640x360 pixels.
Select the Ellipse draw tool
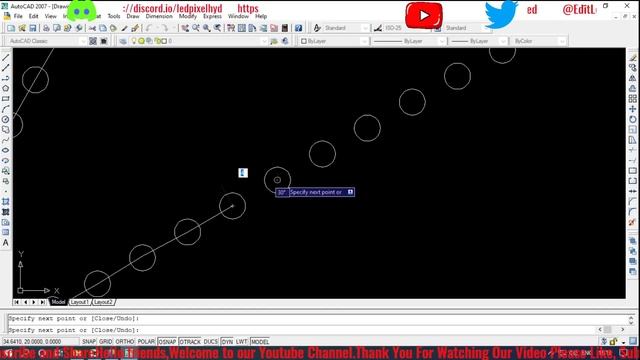6,150
